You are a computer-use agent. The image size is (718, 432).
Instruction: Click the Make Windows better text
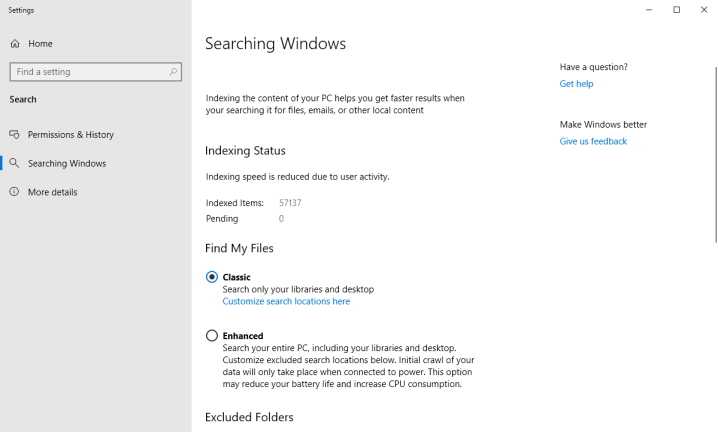pyautogui.click(x=603, y=125)
